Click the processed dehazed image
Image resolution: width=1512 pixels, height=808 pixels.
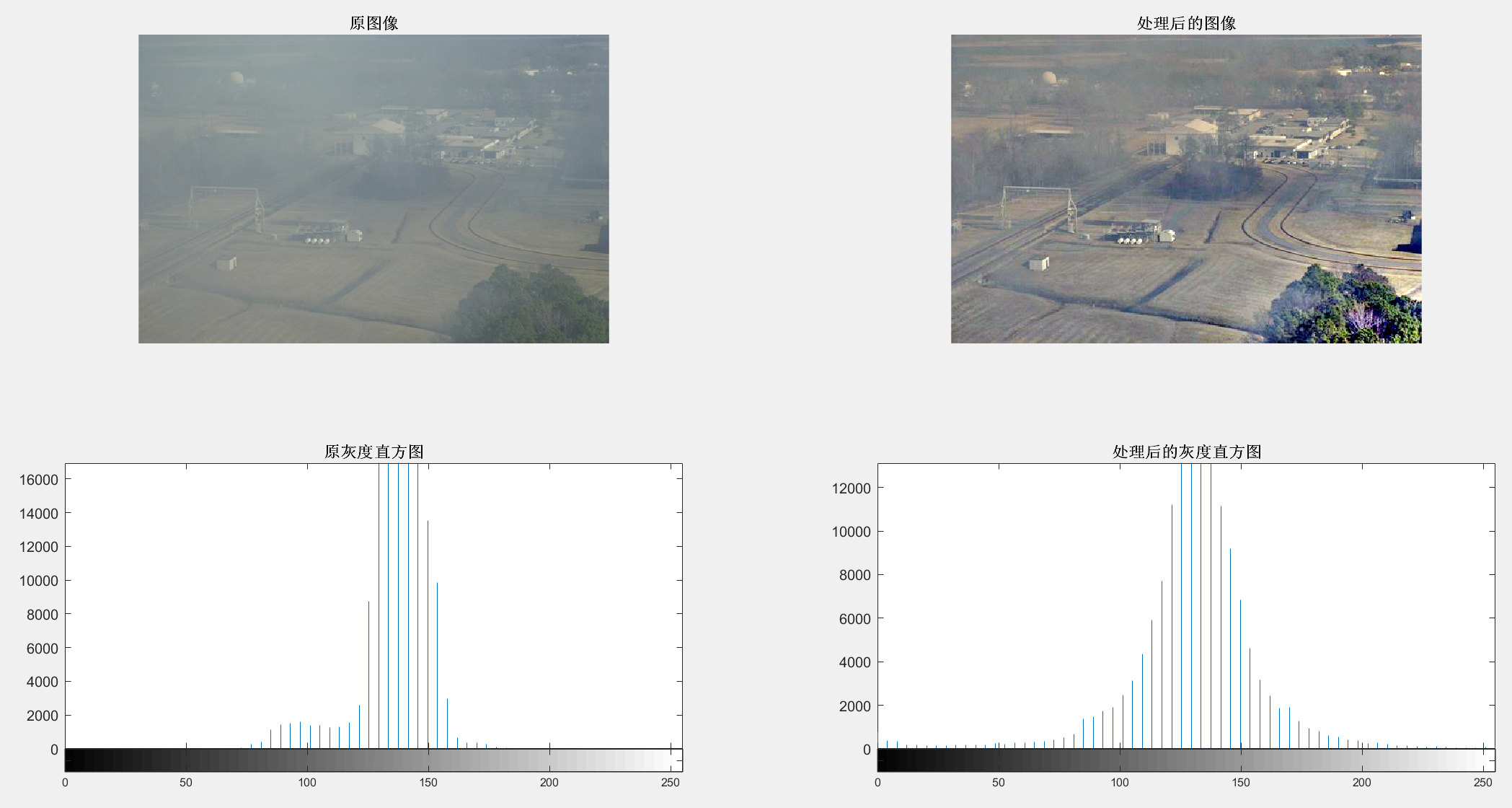click(1186, 189)
